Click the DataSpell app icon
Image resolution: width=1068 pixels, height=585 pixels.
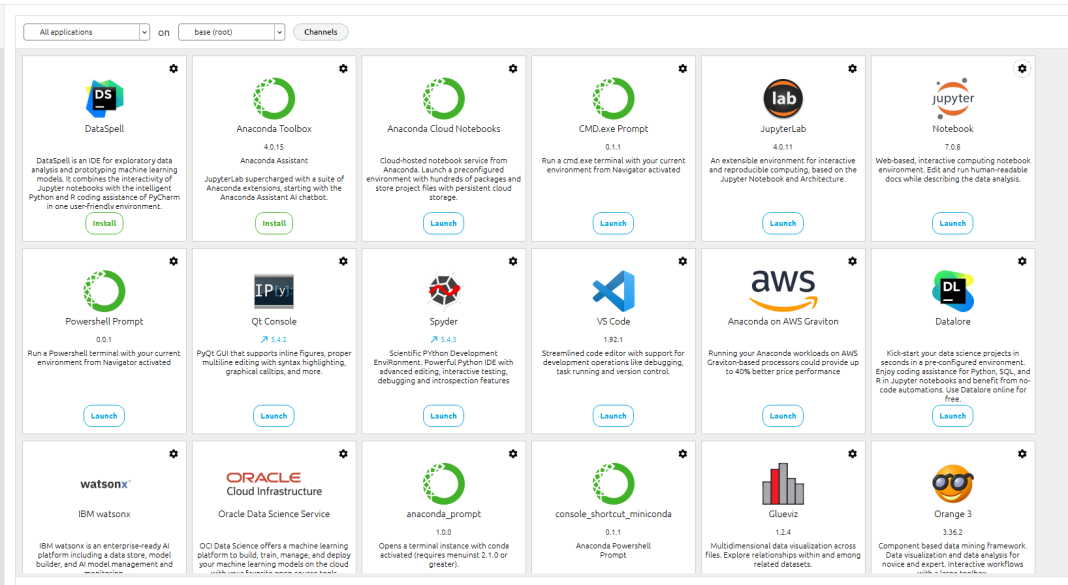[104, 97]
